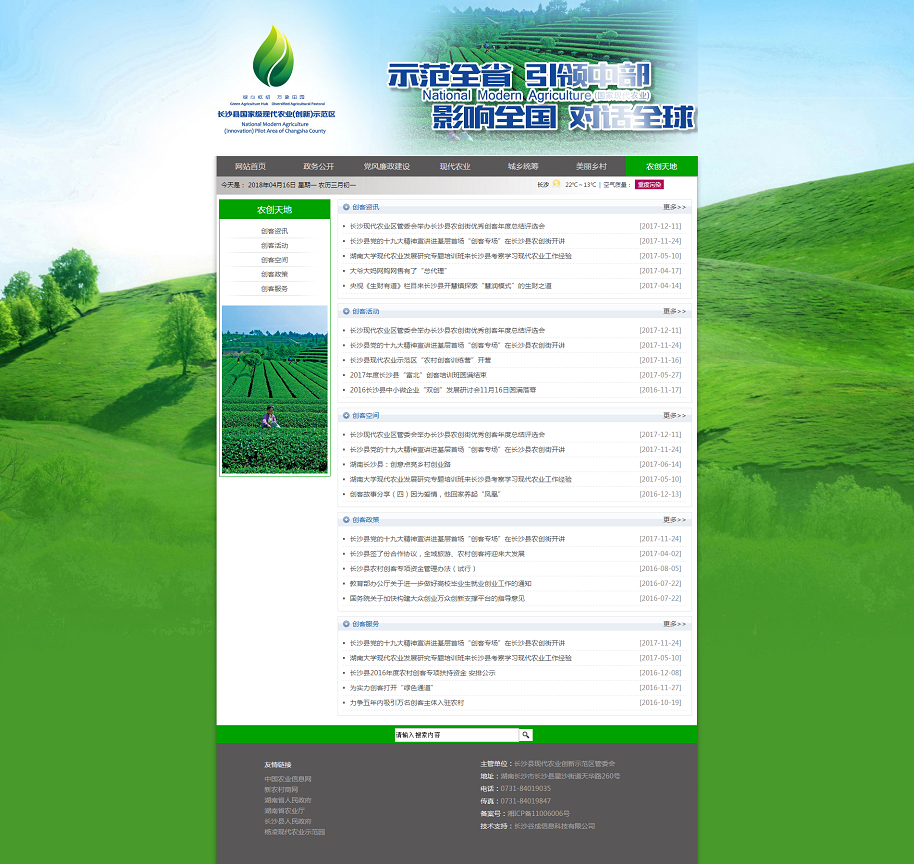This screenshot has height=864, width=914.
Task: Click the circle icon beside 创客政策 section header
Action: coord(346,519)
